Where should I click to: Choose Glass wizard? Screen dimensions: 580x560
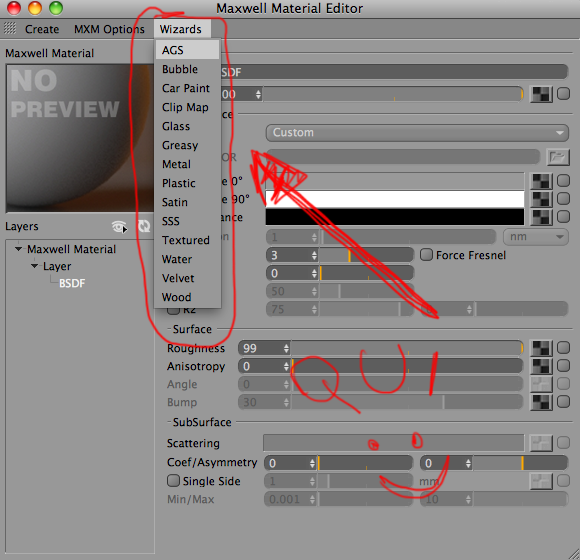coord(188,126)
